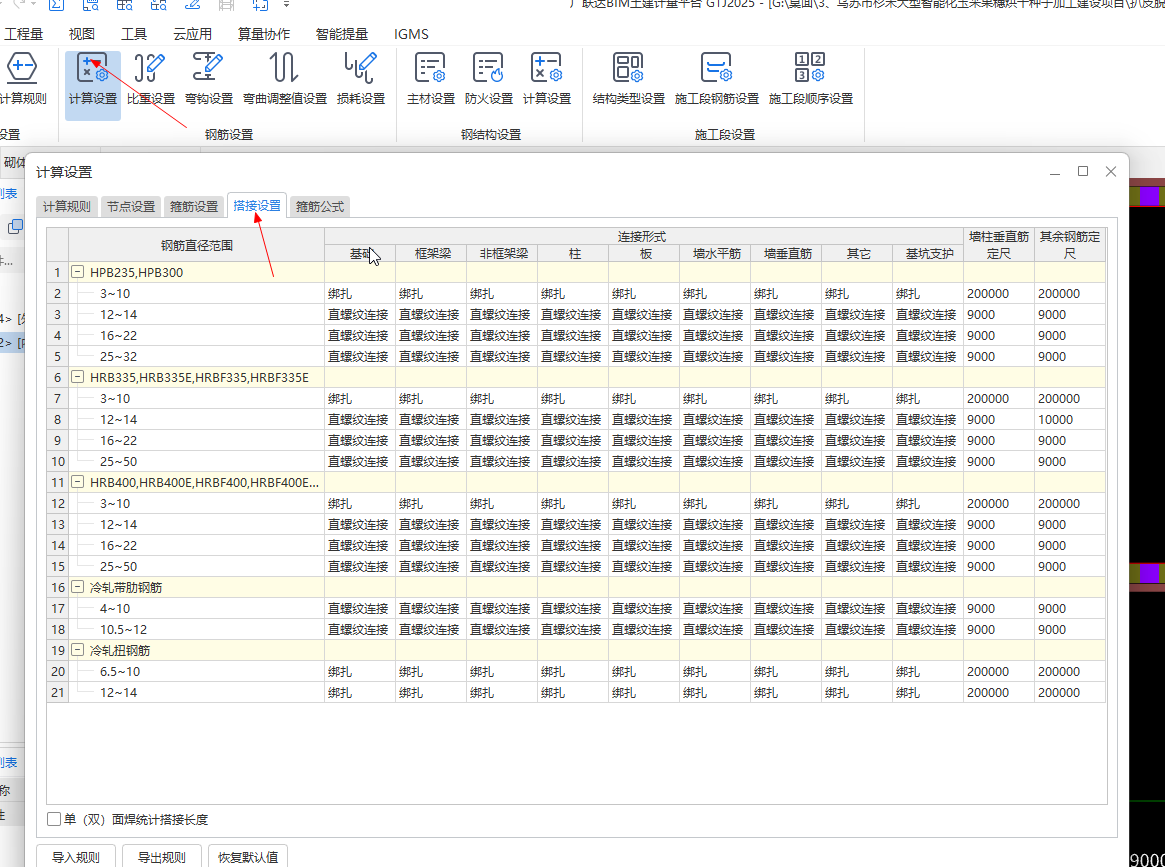The height and width of the screenshot is (867, 1165).
Task: Open the 视图 menu
Action: pyautogui.click(x=82, y=34)
